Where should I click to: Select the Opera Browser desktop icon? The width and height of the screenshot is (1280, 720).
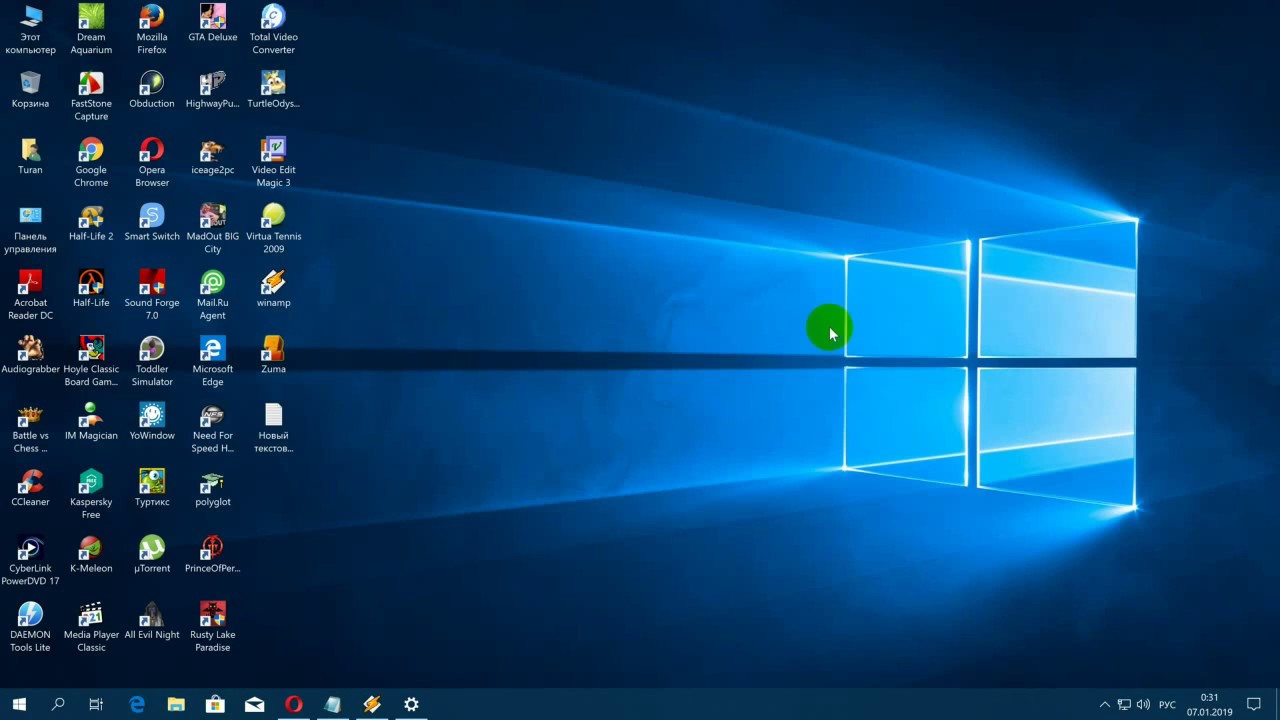pos(152,162)
